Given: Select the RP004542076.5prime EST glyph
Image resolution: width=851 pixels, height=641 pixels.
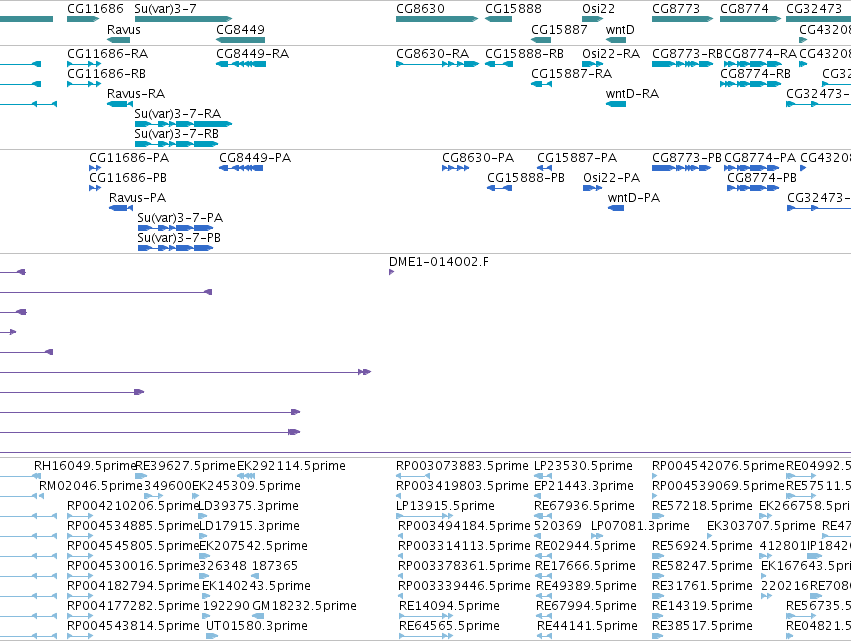Looking at the screenshot, I should tap(655, 476).
